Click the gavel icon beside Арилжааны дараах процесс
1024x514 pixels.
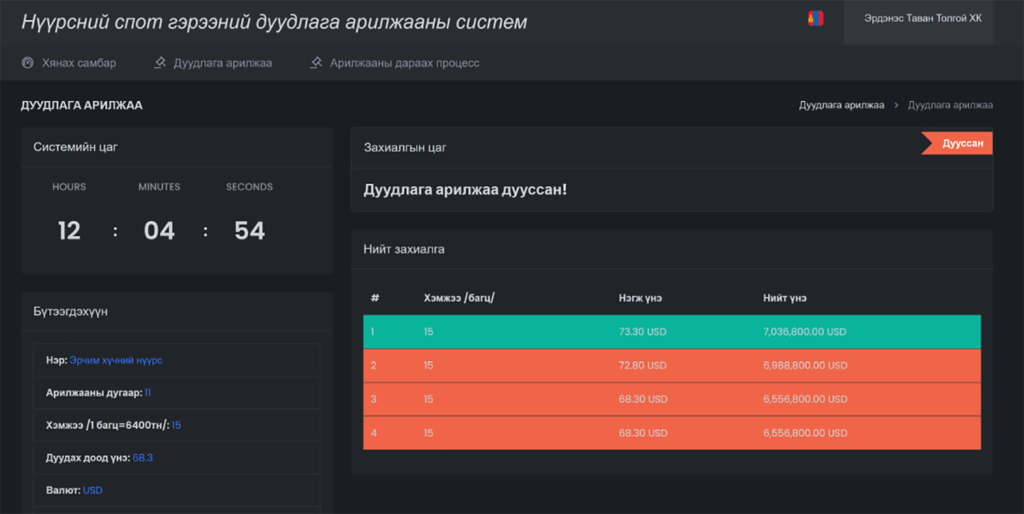(316, 63)
